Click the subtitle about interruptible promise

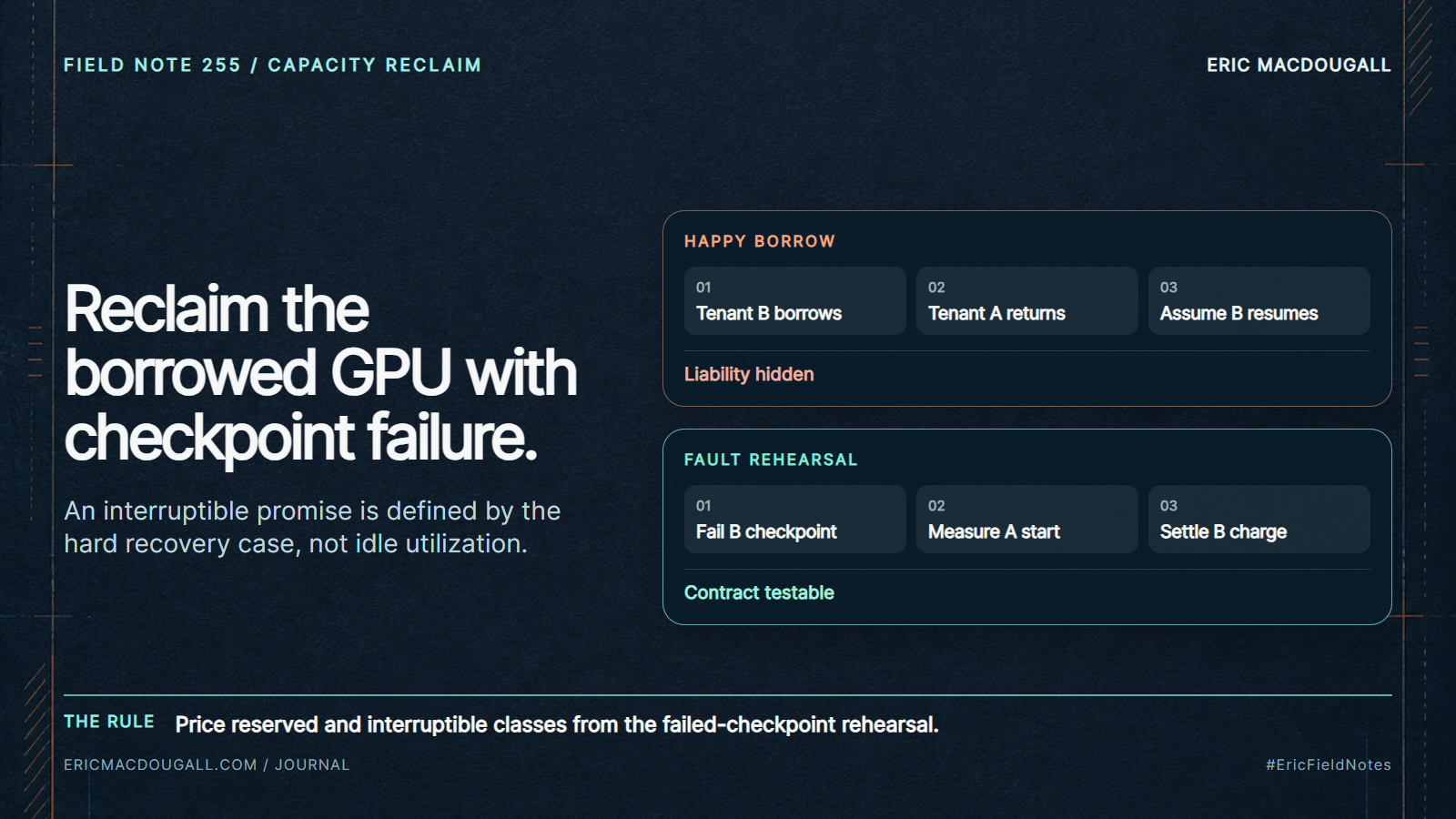click(312, 527)
